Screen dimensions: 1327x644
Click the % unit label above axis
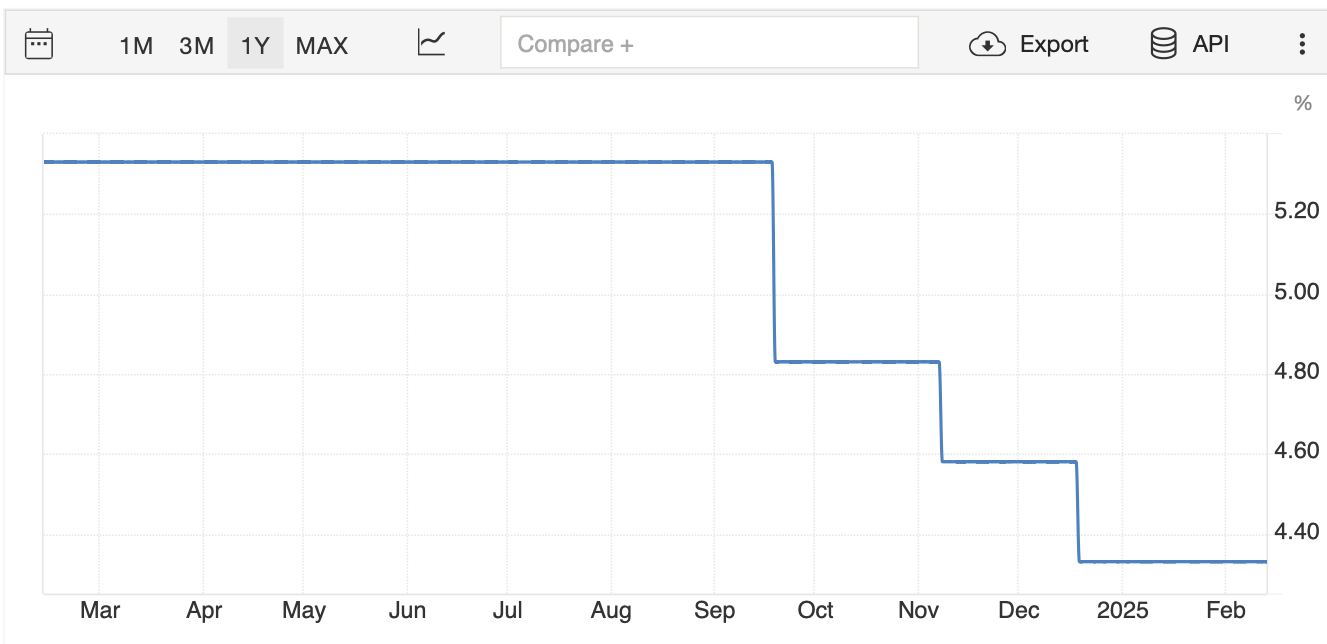tap(1302, 103)
